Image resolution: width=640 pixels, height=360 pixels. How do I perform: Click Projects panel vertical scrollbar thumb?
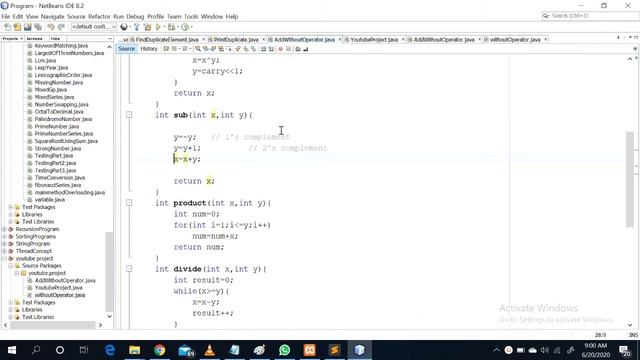tap(109, 272)
